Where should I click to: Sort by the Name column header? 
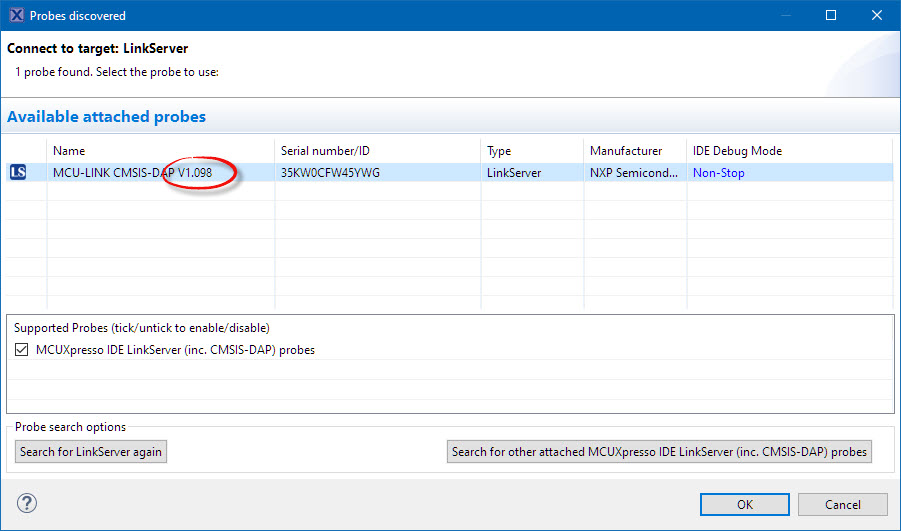click(x=69, y=151)
